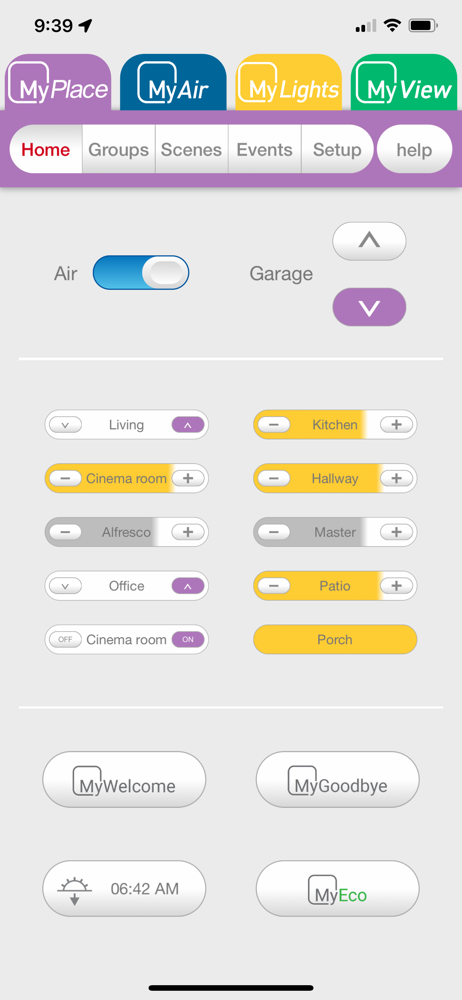Decrease Kitchen light brightness with minus
The width and height of the screenshot is (462, 1000).
274,425
